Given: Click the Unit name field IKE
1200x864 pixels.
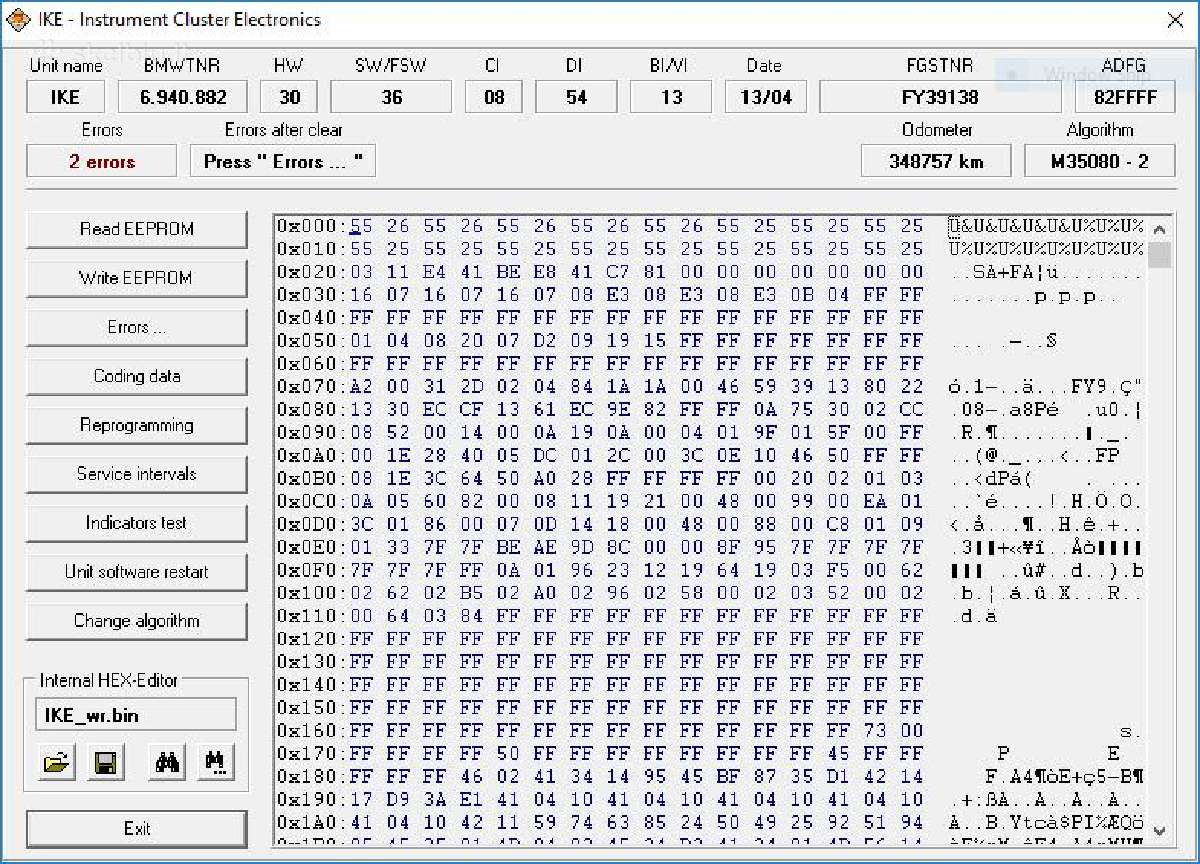Looking at the screenshot, I should coord(66,97).
